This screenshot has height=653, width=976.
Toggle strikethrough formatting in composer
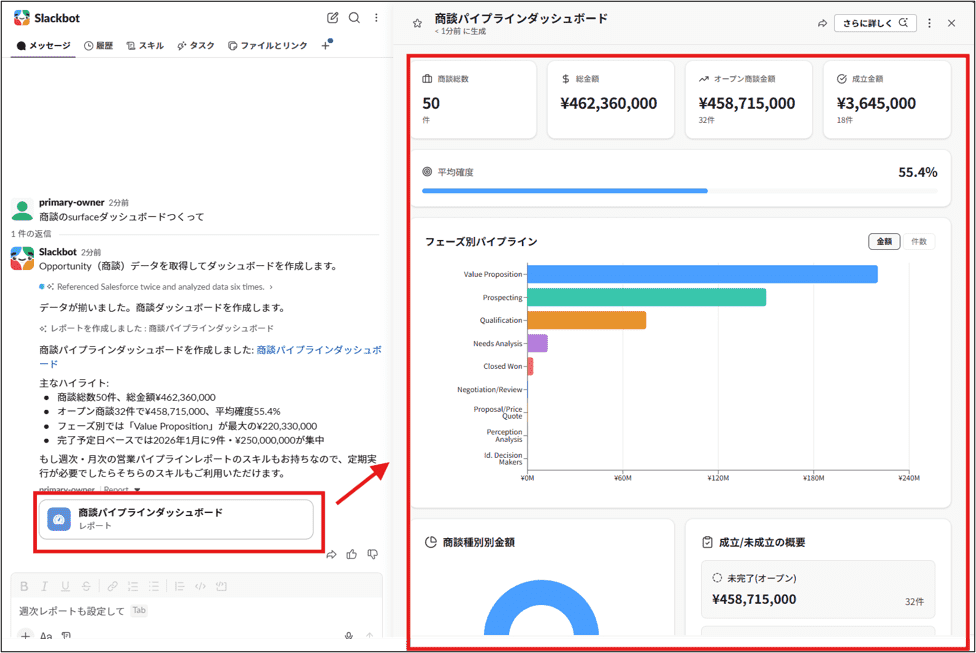(86, 586)
